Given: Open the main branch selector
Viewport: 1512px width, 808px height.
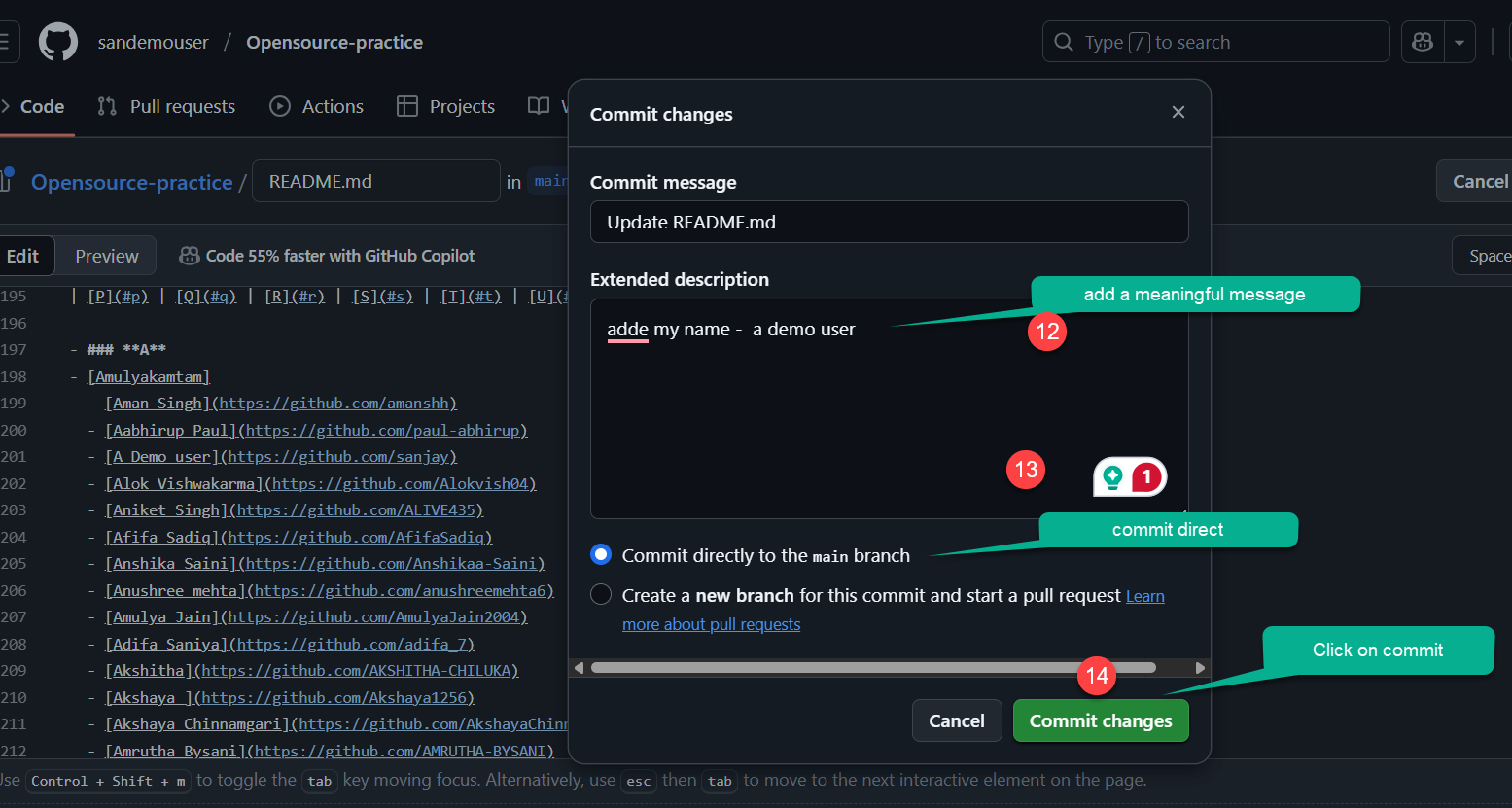Looking at the screenshot, I should [x=550, y=181].
